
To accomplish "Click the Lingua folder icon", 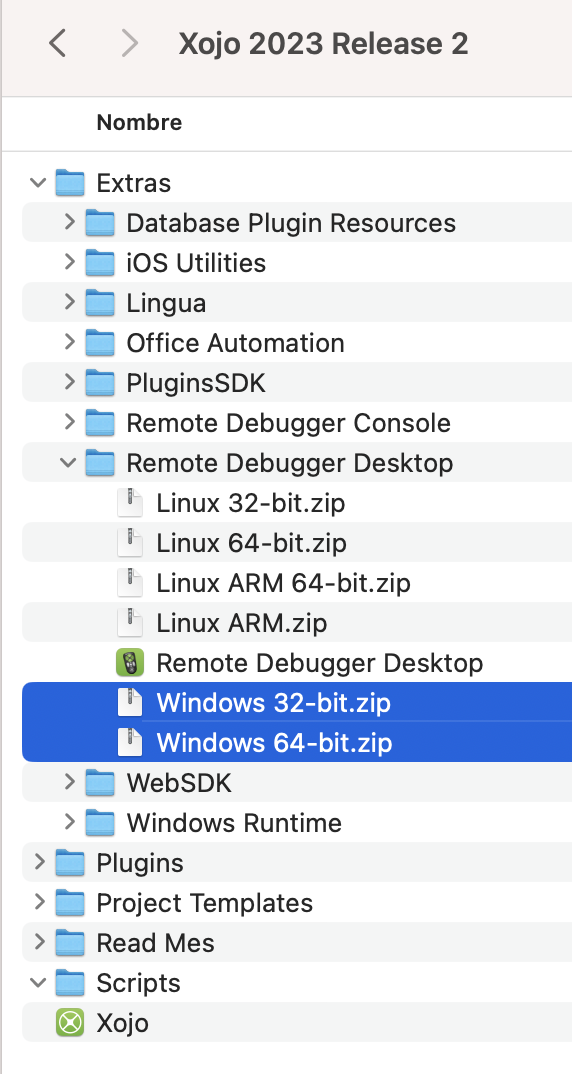I will 100,303.
